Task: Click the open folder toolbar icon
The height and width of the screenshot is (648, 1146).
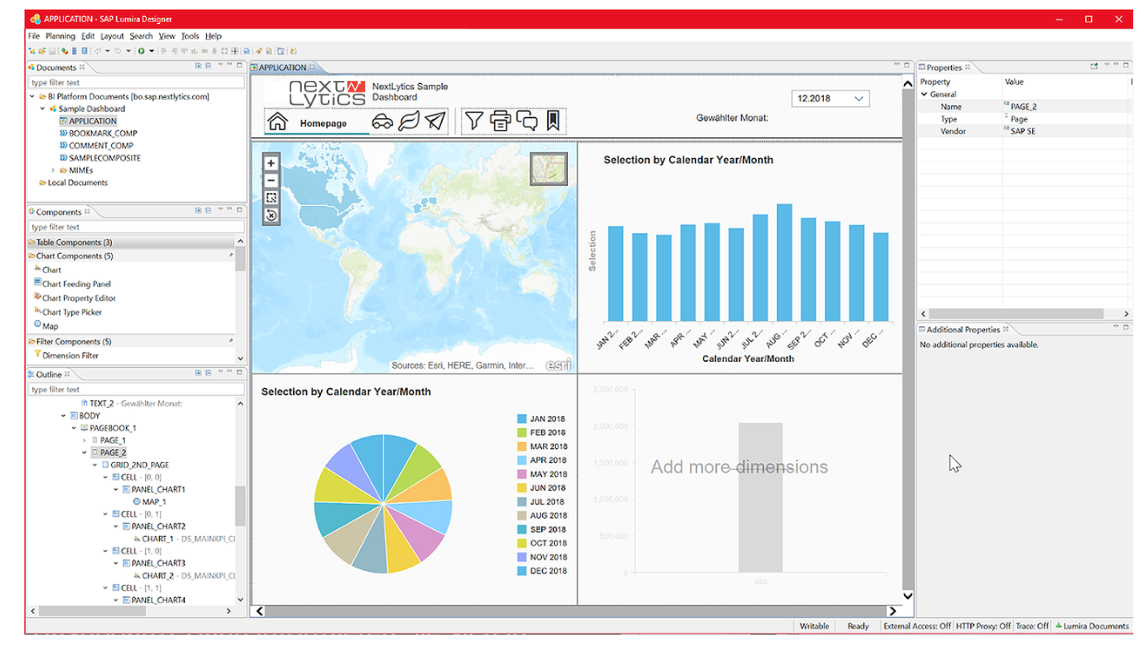Action: 42,51
